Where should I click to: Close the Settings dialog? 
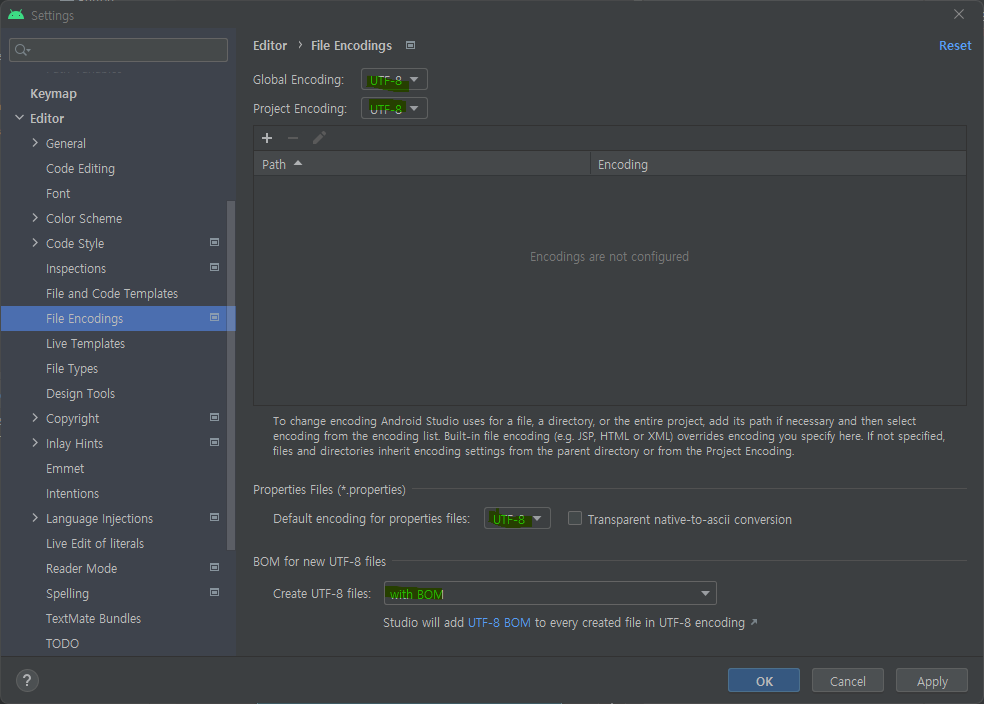958,14
